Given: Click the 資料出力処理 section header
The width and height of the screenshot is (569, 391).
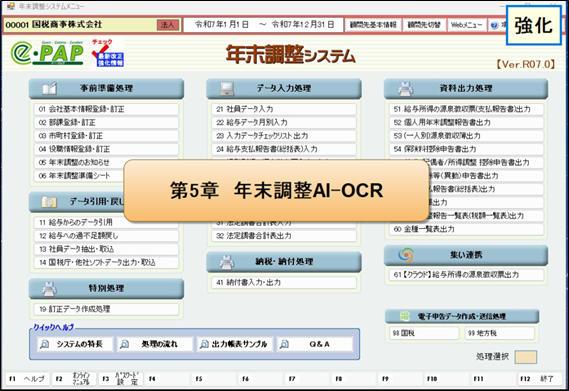Looking at the screenshot, I should [466, 89].
